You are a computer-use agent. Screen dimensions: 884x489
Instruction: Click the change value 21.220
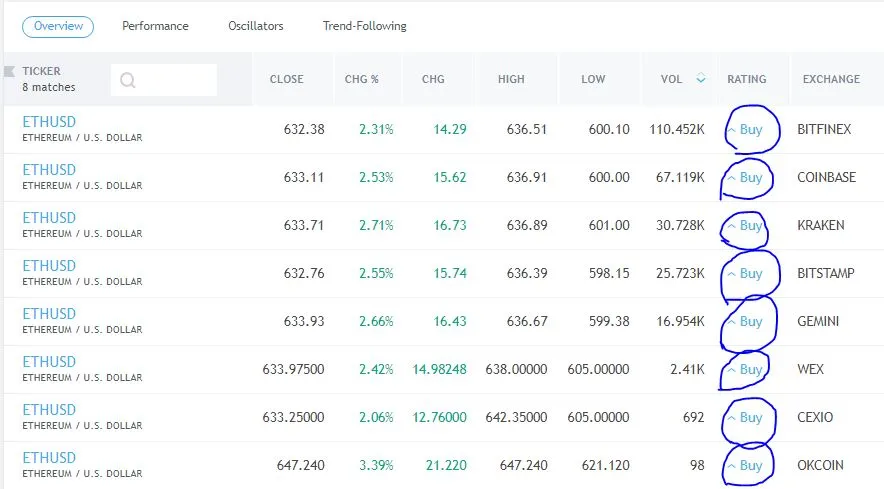point(446,465)
